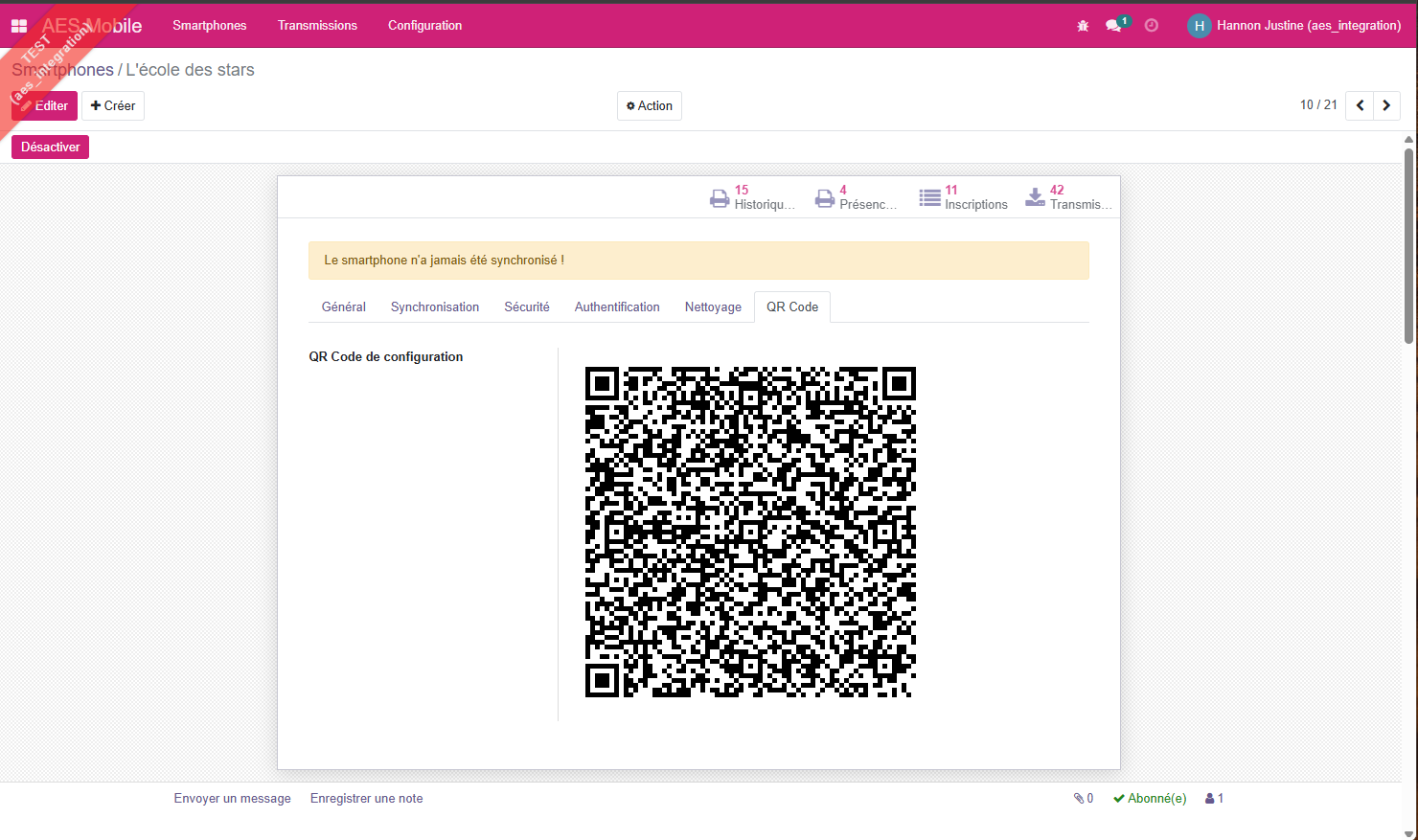
Task: Open the conversations chat icon
Action: tap(1114, 26)
